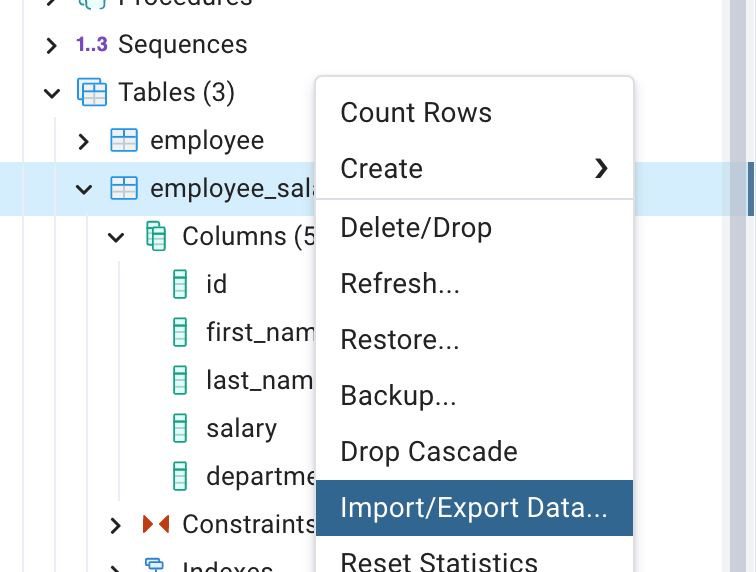Select Import/Export Data... menu option
The height and width of the screenshot is (572, 756).
(474, 508)
